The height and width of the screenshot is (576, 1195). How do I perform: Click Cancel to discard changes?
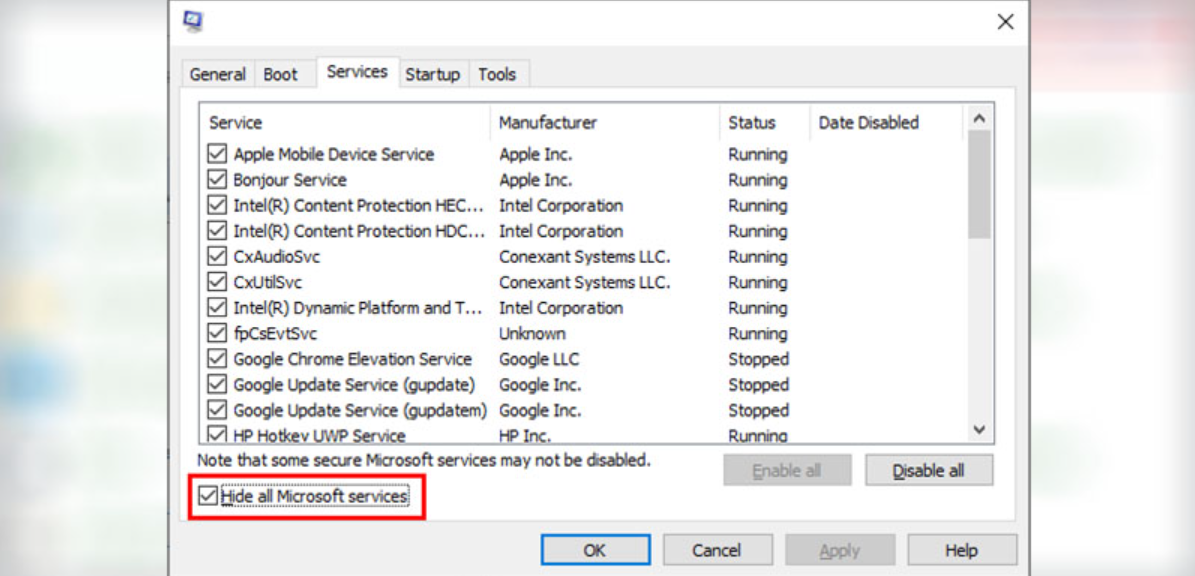click(x=717, y=549)
